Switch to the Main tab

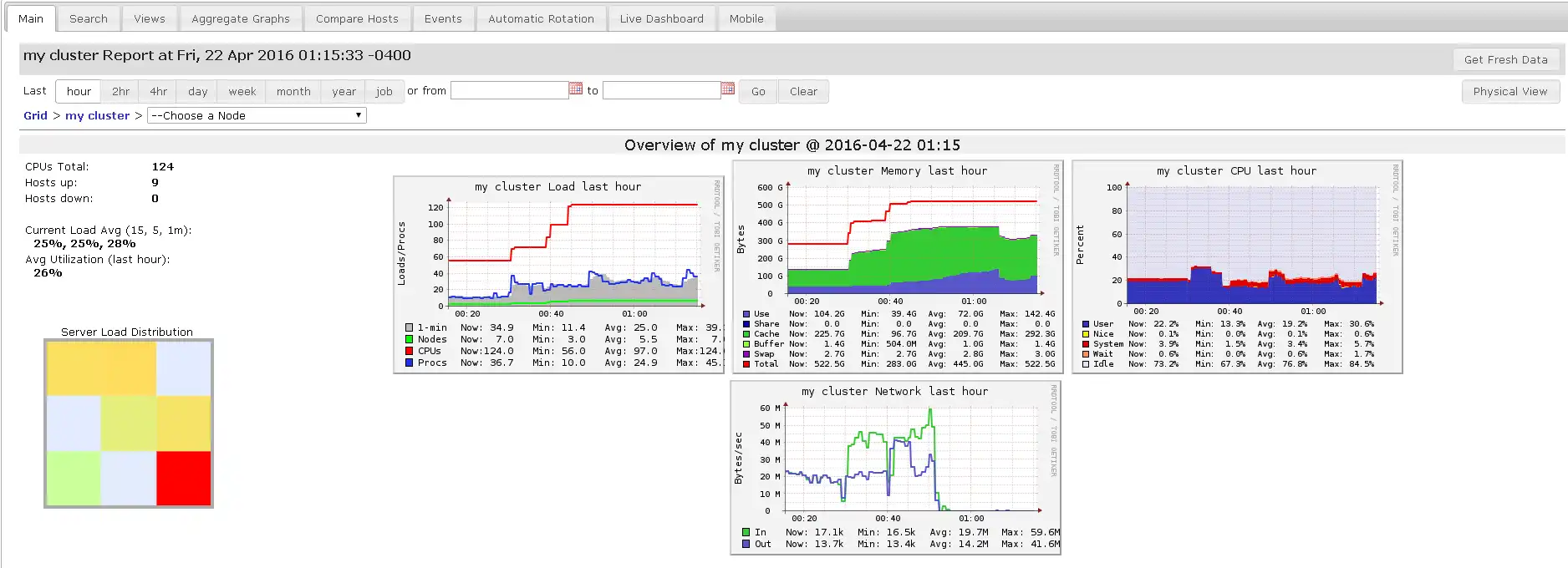coord(31,18)
